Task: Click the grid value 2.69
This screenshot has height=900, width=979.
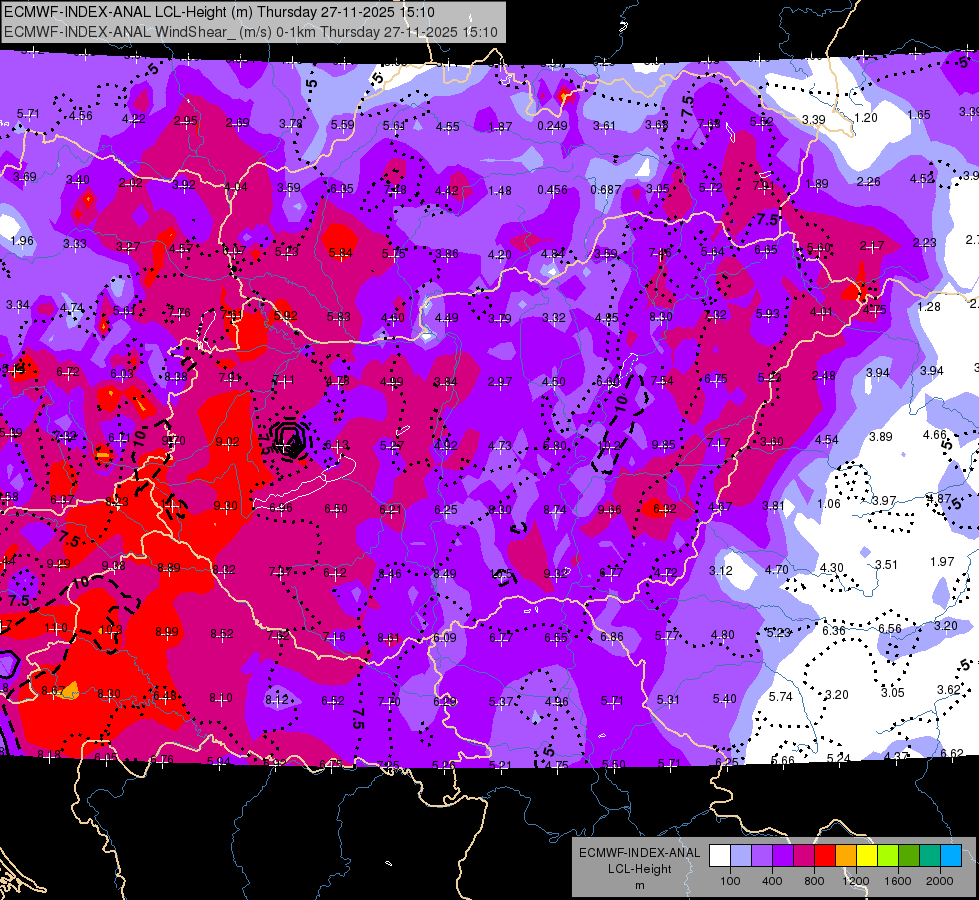Action: click(x=238, y=123)
